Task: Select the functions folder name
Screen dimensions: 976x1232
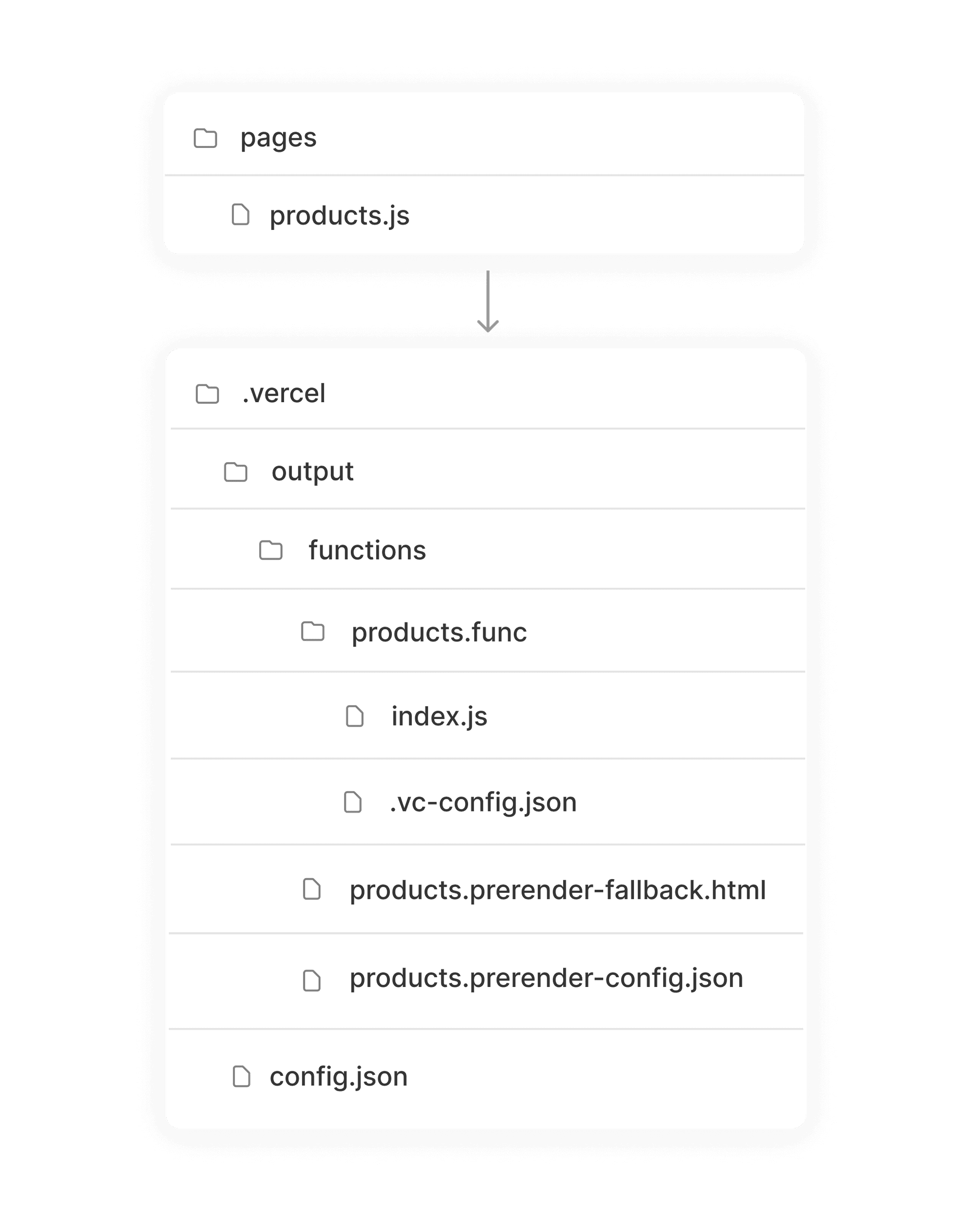Action: click(x=367, y=550)
